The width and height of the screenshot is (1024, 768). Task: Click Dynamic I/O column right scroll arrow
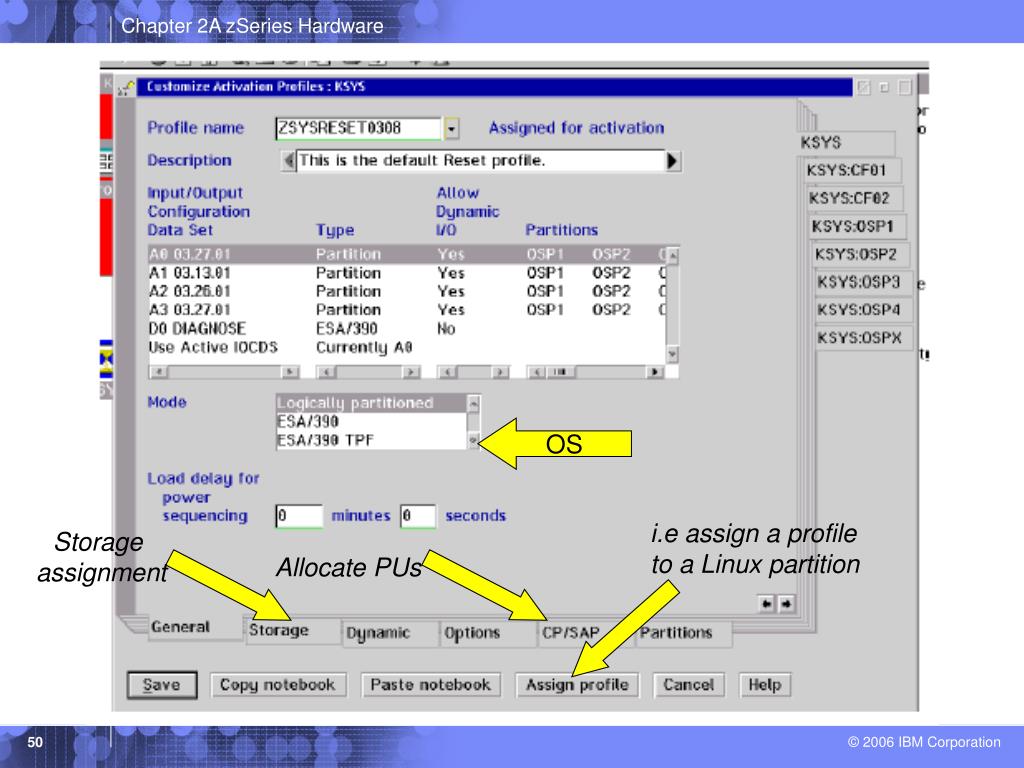coord(500,372)
